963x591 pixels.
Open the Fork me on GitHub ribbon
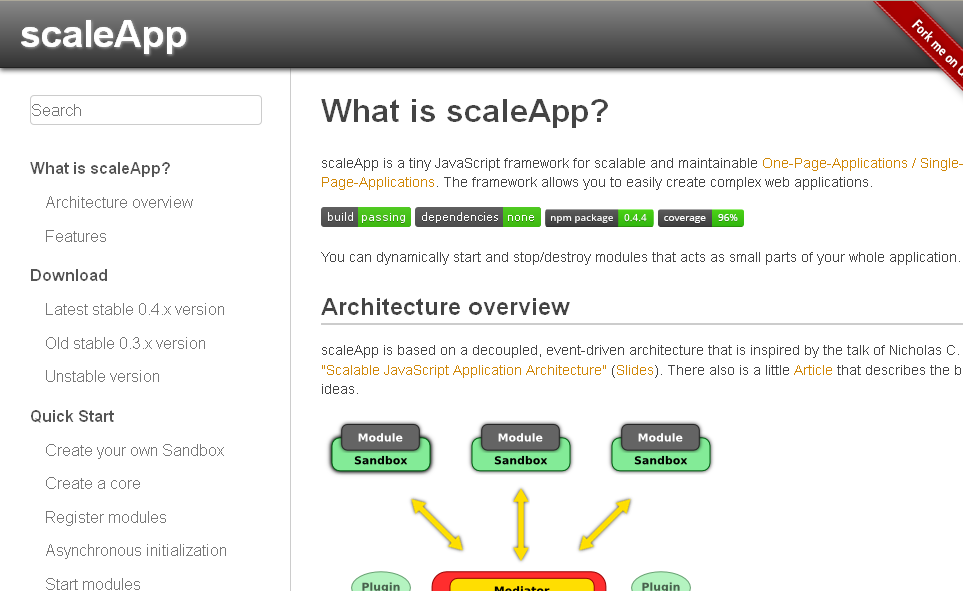click(x=927, y=43)
